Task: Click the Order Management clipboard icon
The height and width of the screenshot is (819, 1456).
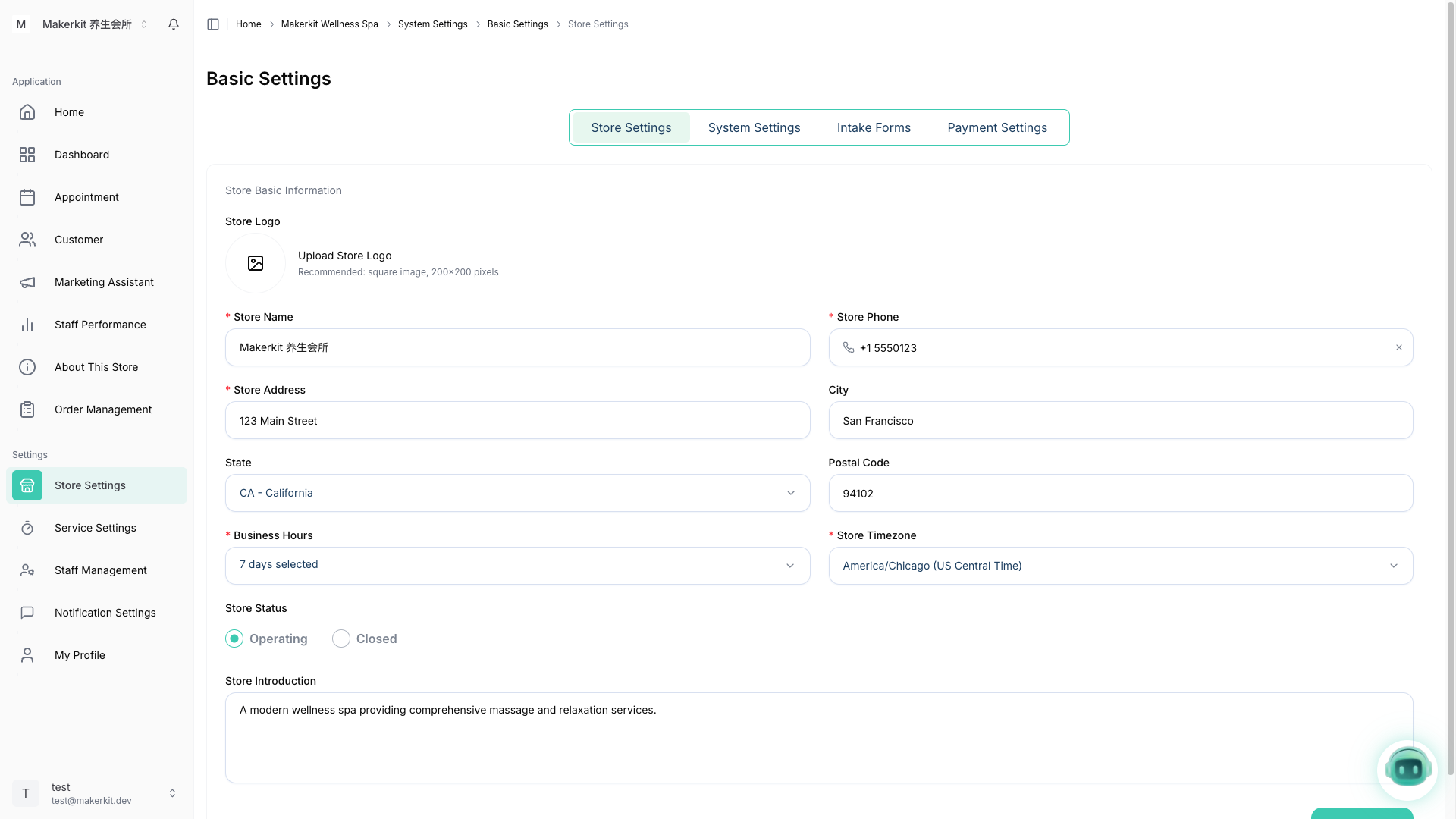Action: (27, 409)
